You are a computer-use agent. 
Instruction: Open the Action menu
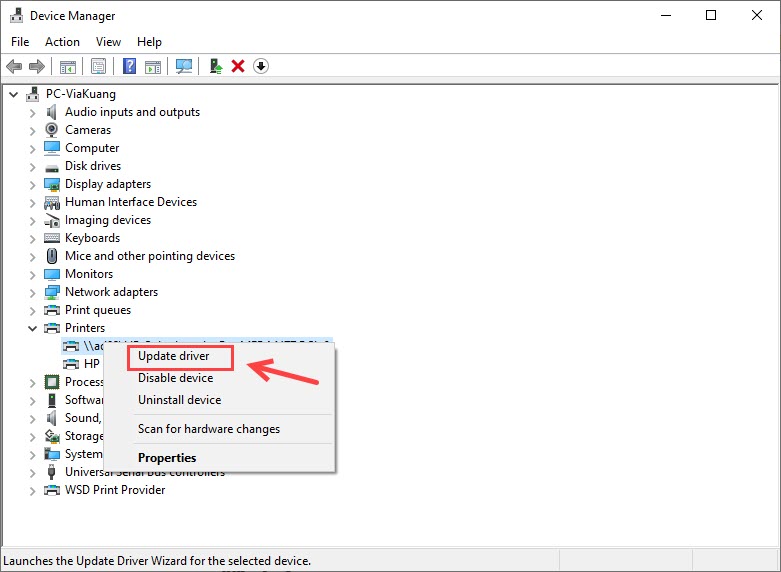pos(62,42)
